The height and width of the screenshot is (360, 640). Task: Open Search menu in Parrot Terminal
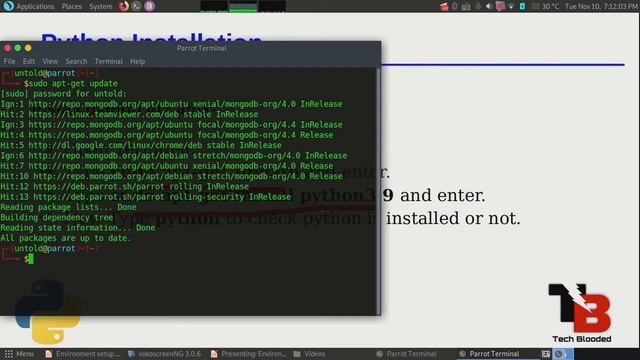[76, 61]
